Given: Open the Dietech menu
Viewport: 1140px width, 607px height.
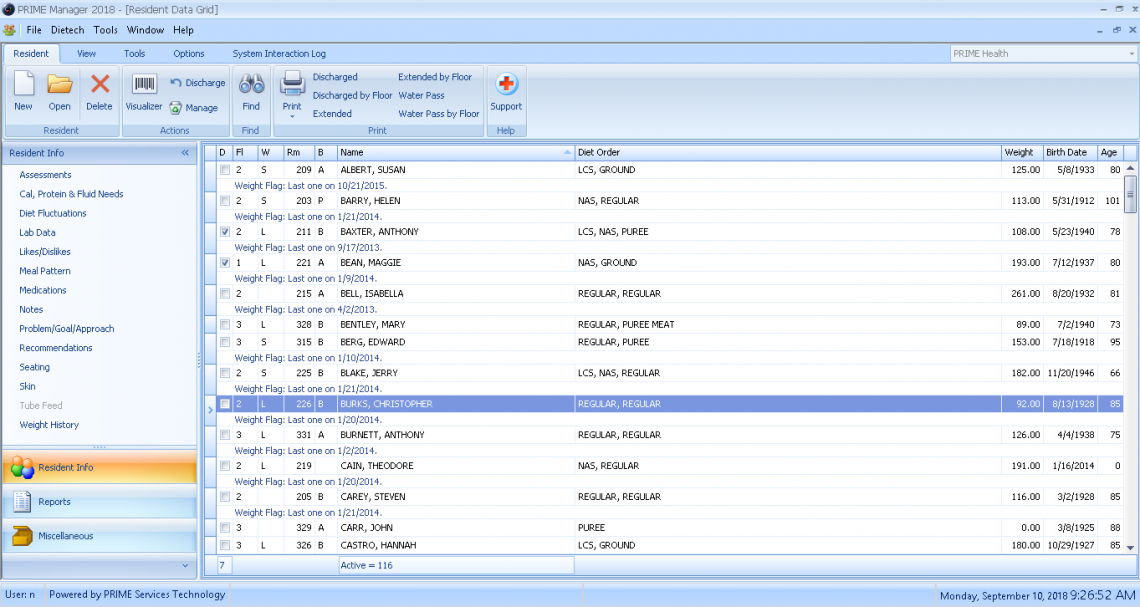Looking at the screenshot, I should click(67, 30).
